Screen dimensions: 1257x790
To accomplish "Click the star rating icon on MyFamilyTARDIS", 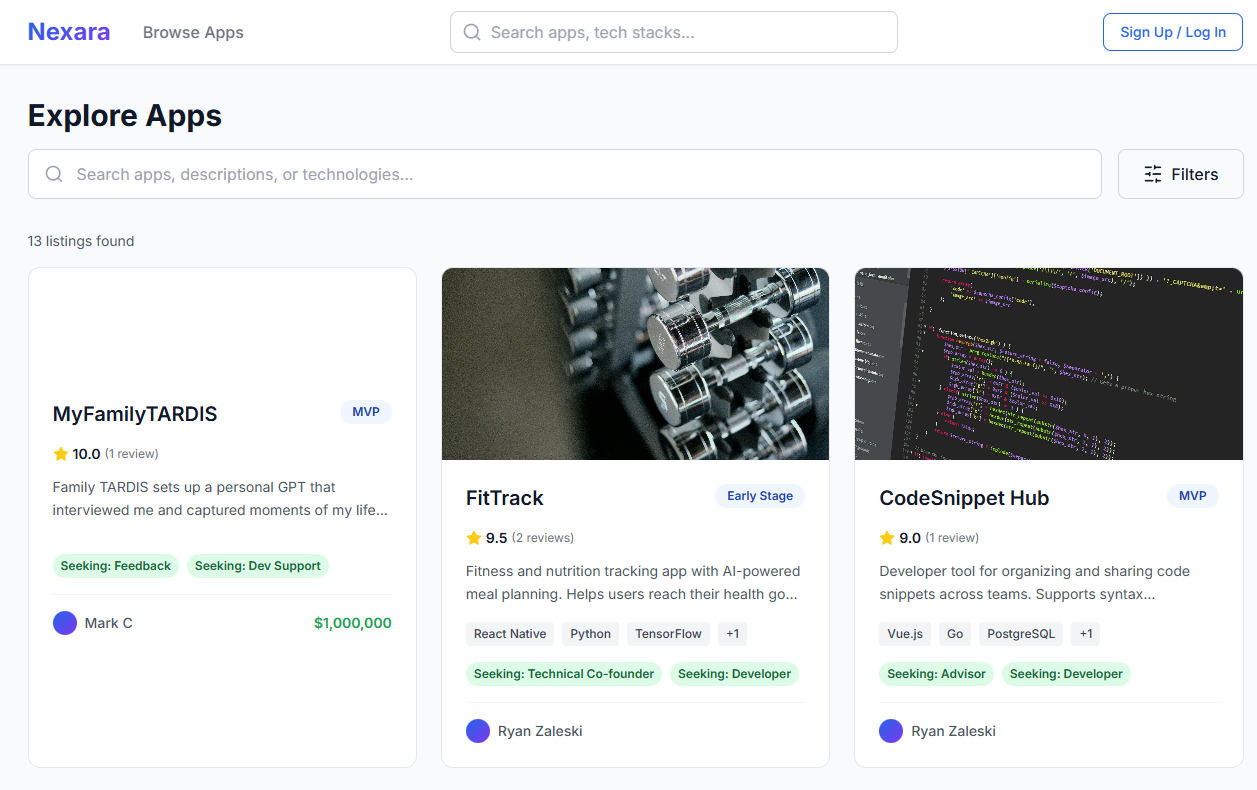I will coord(61,454).
